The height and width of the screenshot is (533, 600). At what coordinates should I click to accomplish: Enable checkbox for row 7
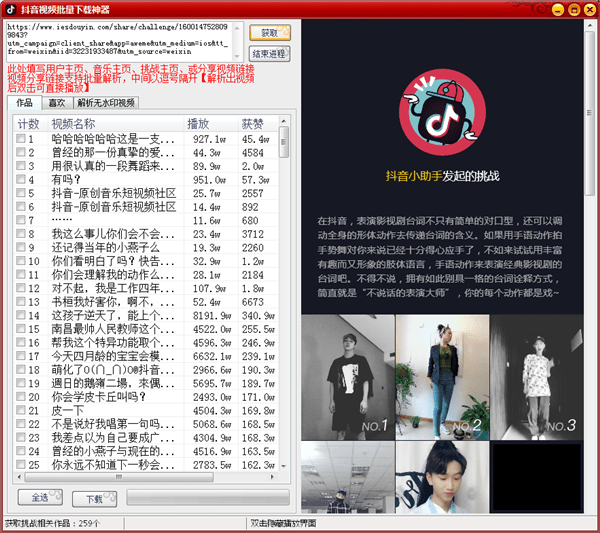click(x=21, y=220)
